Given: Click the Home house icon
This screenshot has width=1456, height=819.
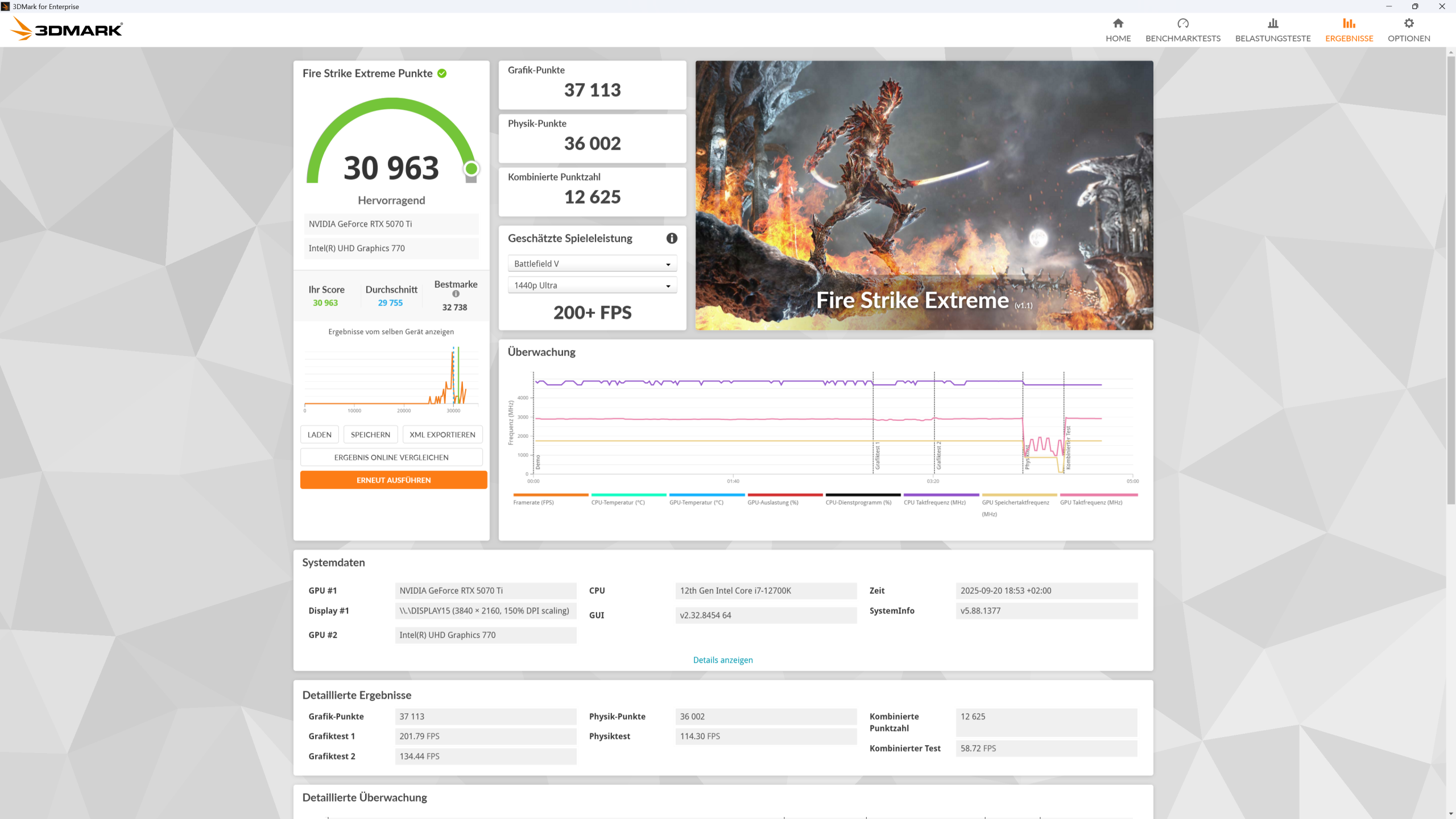Looking at the screenshot, I should pyautogui.click(x=1118, y=23).
